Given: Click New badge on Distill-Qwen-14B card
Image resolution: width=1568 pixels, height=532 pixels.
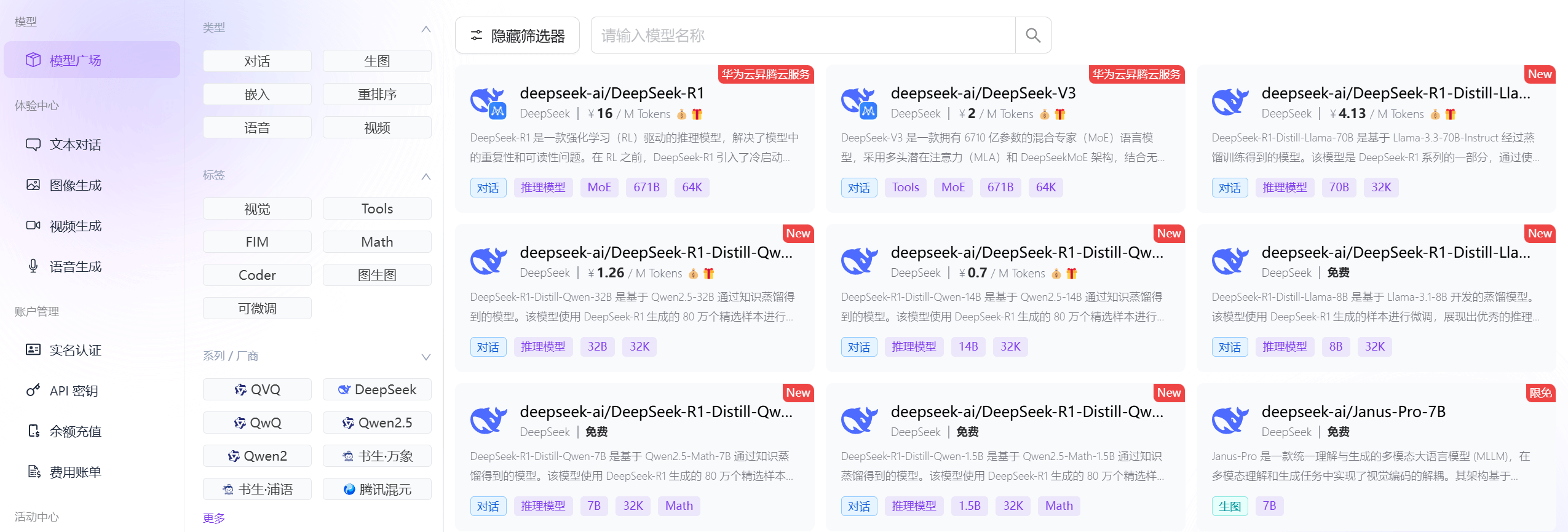Looking at the screenshot, I should click(1169, 234).
